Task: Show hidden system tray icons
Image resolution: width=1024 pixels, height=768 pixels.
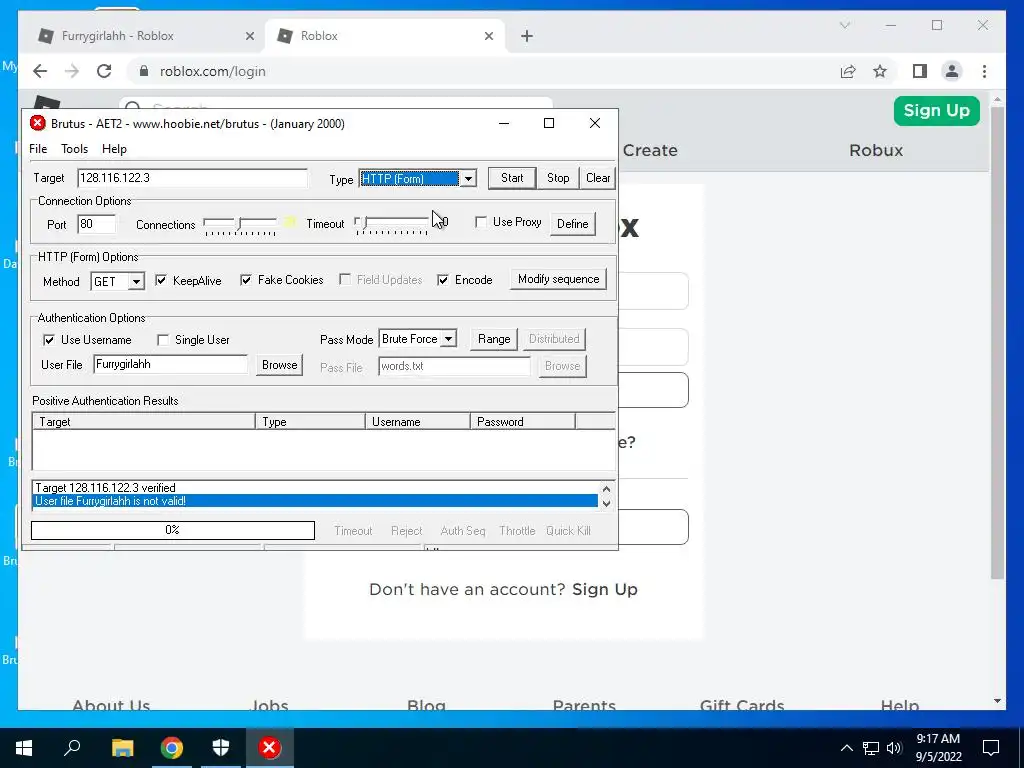Action: [x=846, y=748]
